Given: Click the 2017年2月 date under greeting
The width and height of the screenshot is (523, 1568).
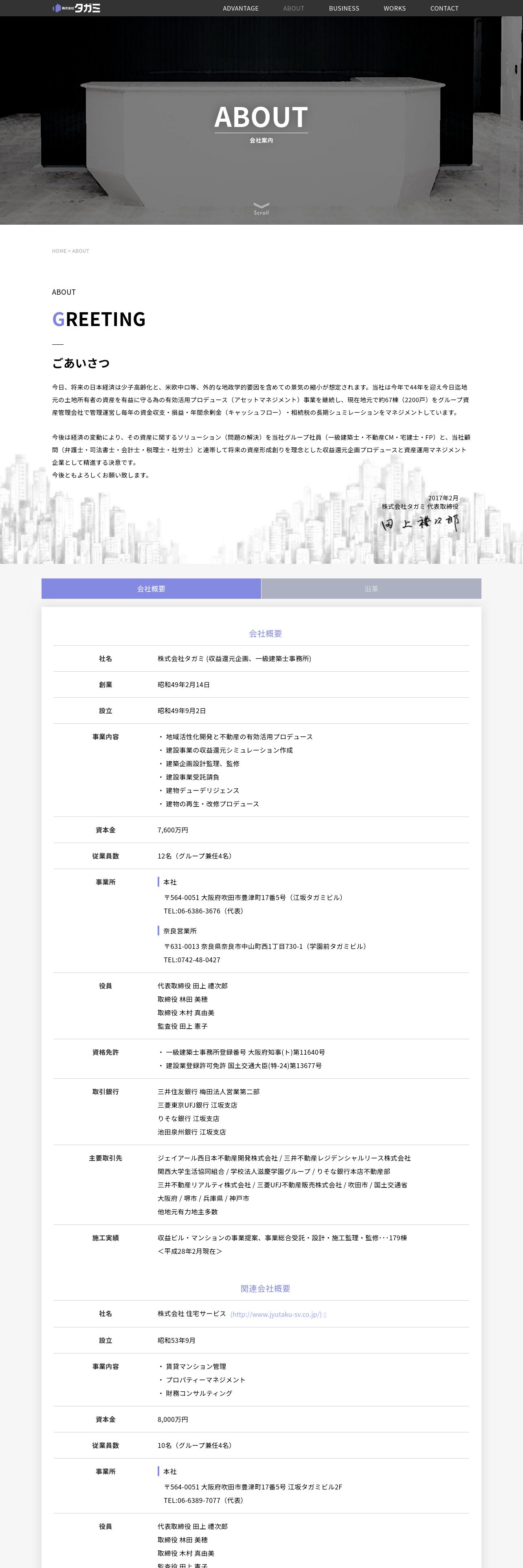Looking at the screenshot, I should point(443,498).
